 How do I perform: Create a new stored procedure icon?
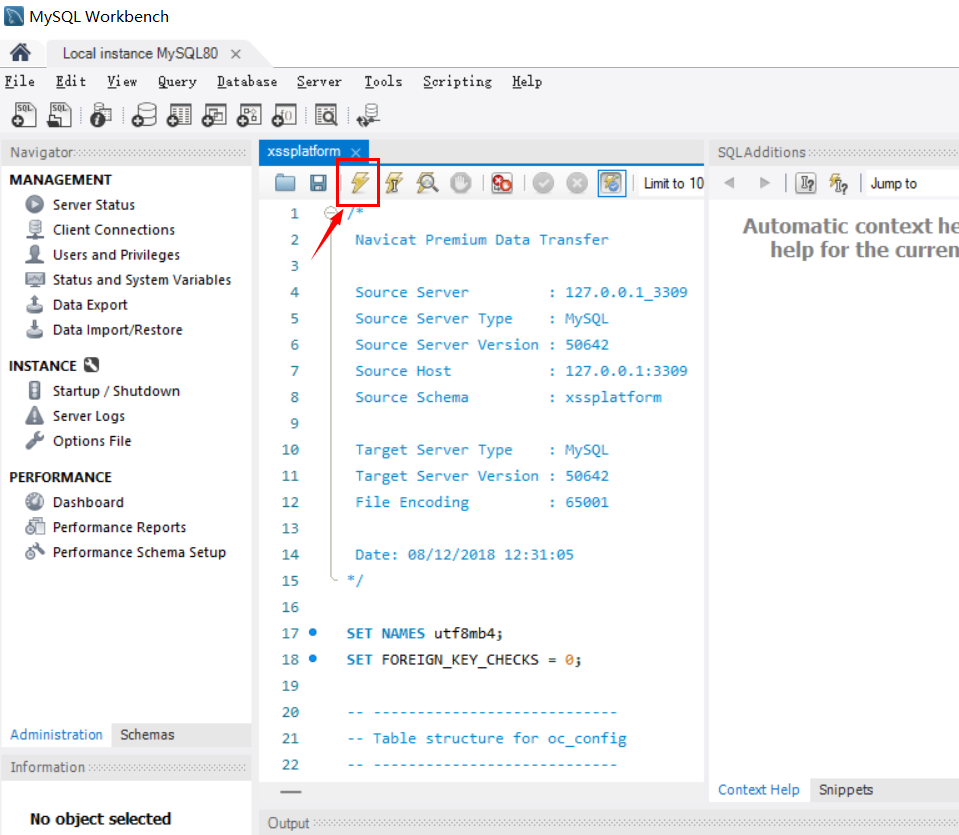pos(250,114)
